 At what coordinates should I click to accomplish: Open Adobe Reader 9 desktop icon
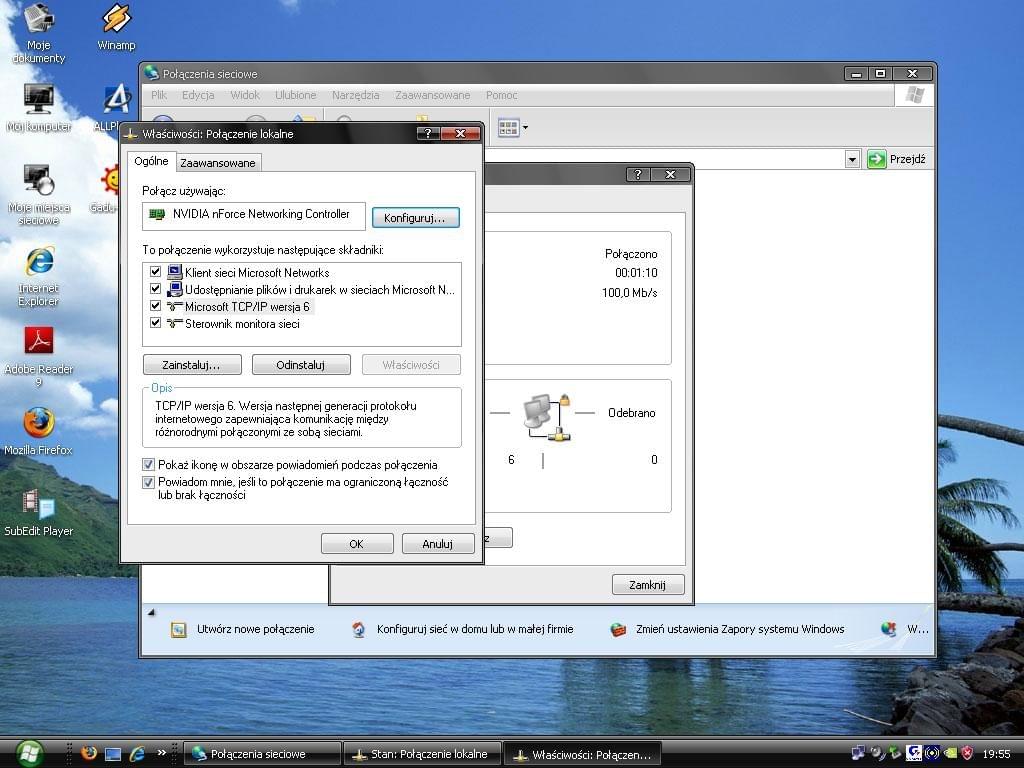point(39,357)
